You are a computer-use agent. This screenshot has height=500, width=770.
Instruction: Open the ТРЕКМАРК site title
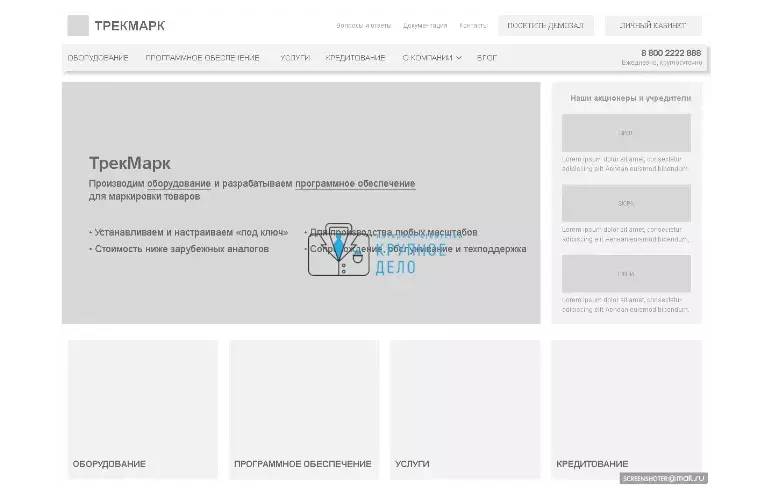point(130,26)
